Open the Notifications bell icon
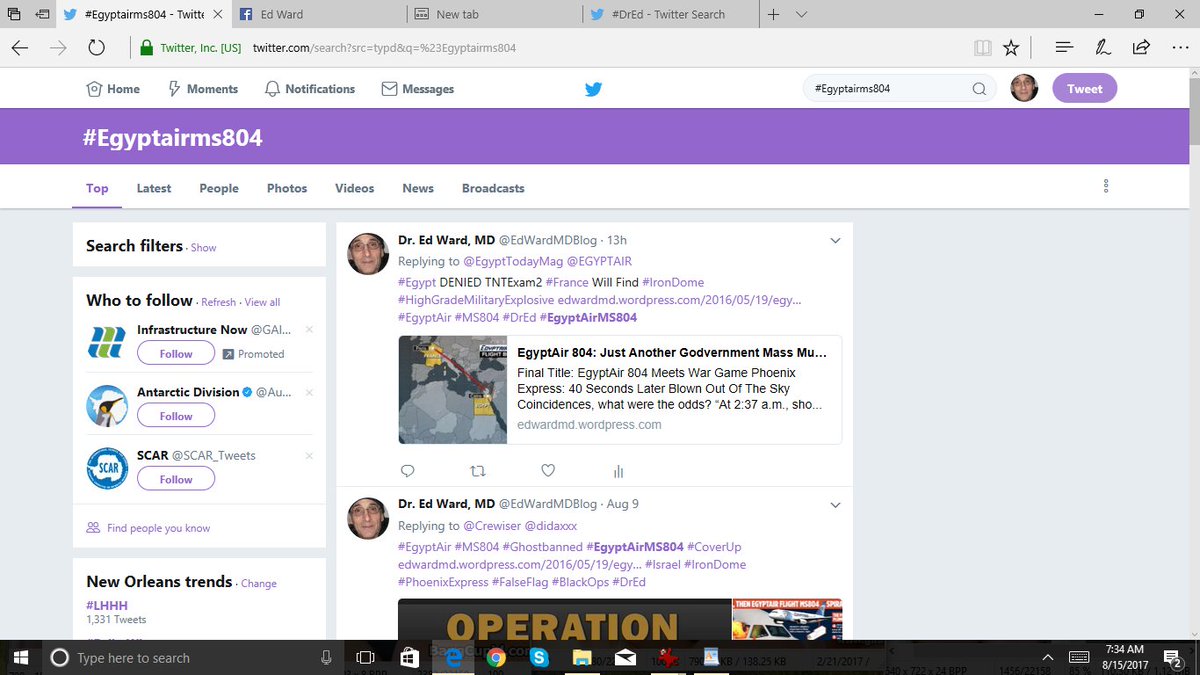1200x675 pixels. click(272, 89)
